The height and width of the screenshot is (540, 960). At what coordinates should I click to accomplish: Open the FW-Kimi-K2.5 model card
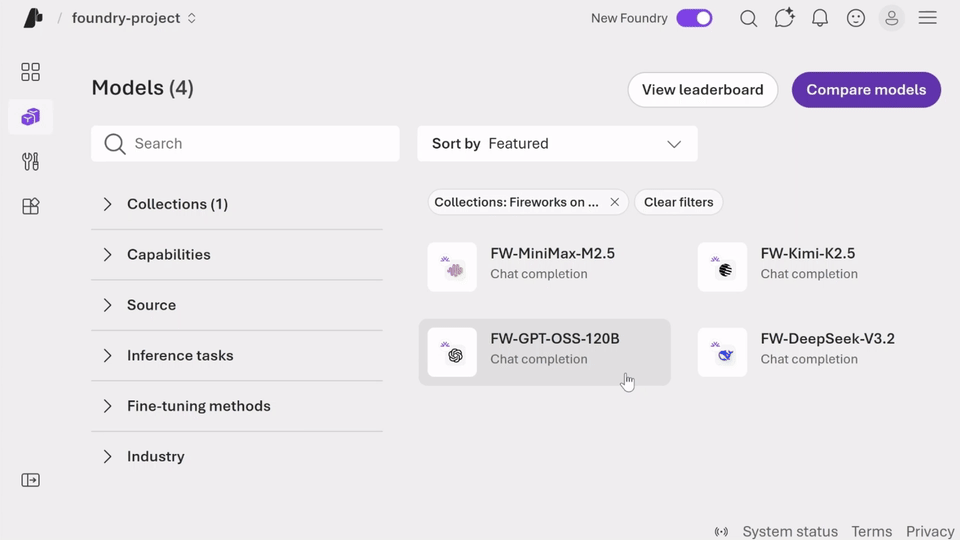click(x=807, y=264)
